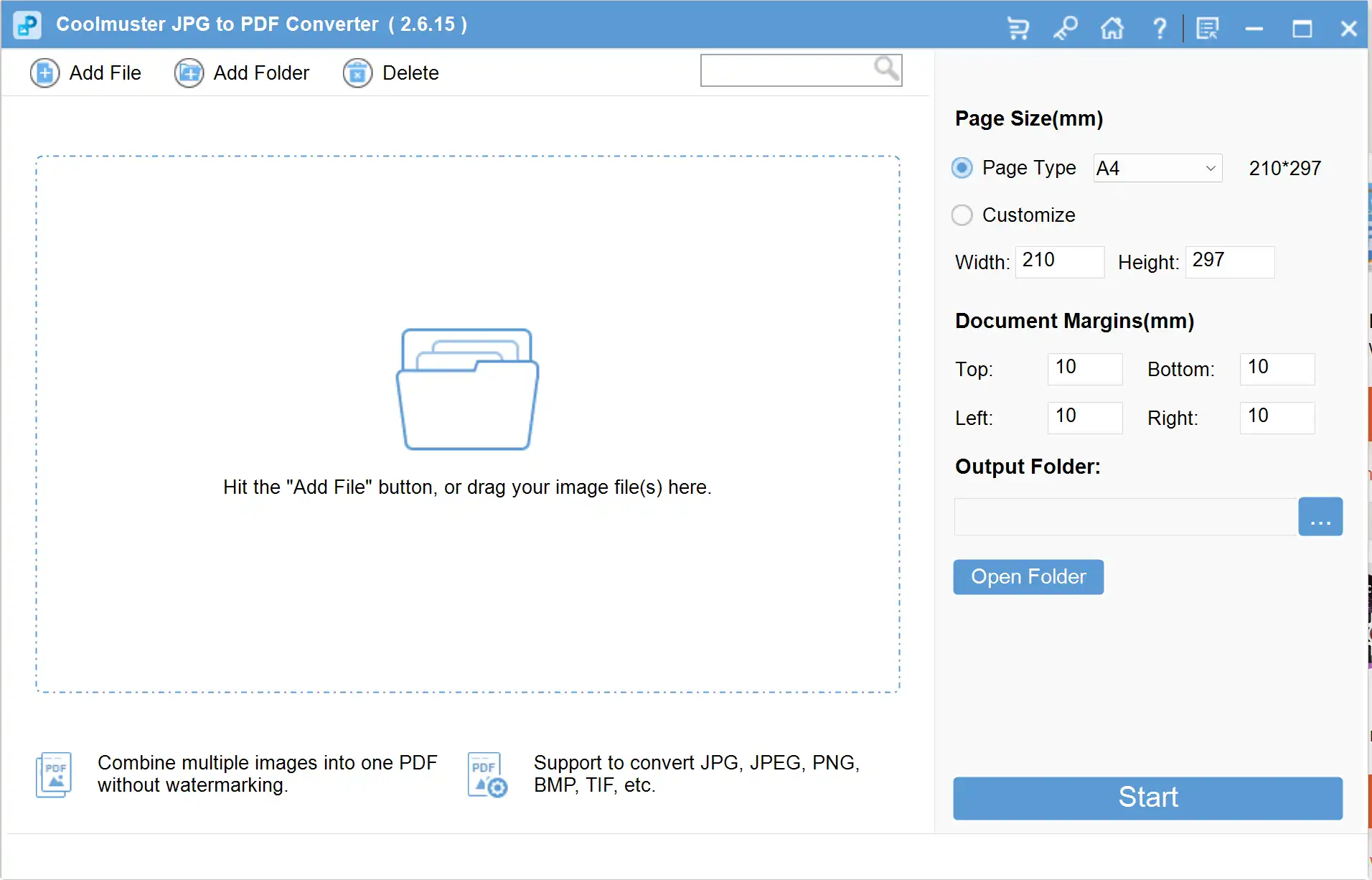Select the Customize radio button

pyautogui.click(x=962, y=215)
